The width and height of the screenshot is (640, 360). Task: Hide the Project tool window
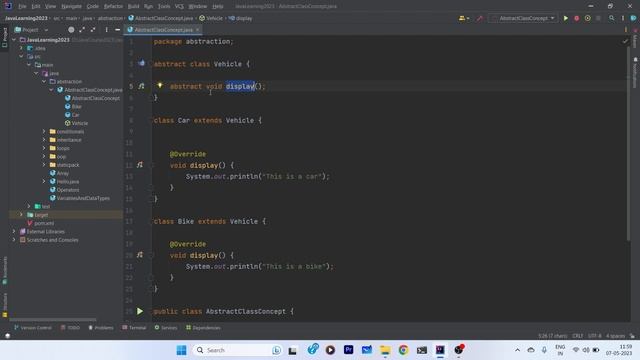[x=118, y=30]
